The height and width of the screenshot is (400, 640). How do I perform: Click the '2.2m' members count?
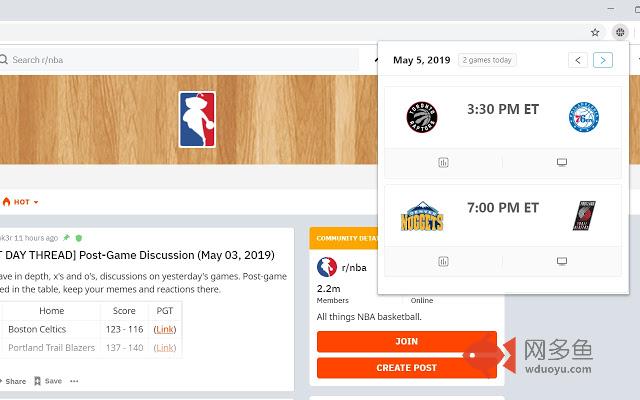click(x=329, y=289)
